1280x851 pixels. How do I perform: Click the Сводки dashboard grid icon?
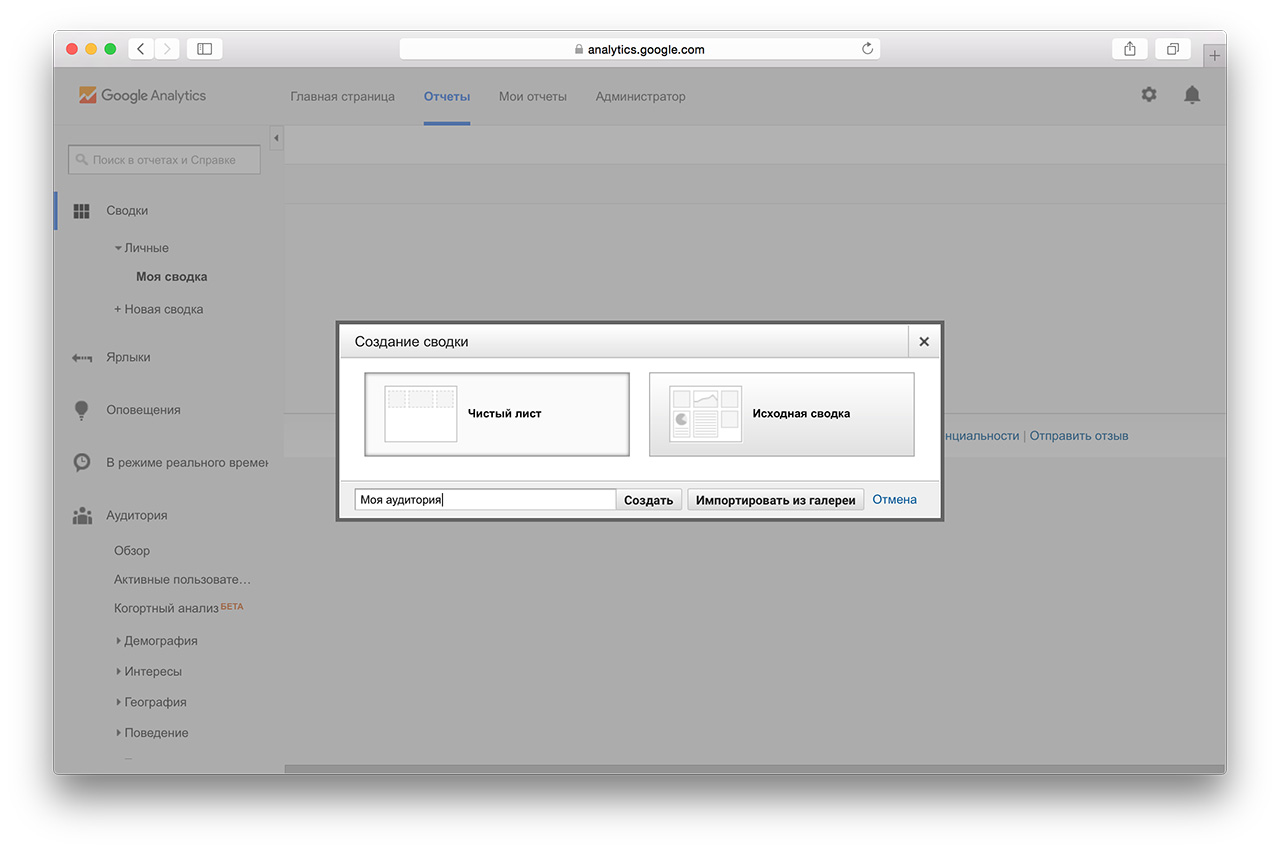click(x=82, y=211)
